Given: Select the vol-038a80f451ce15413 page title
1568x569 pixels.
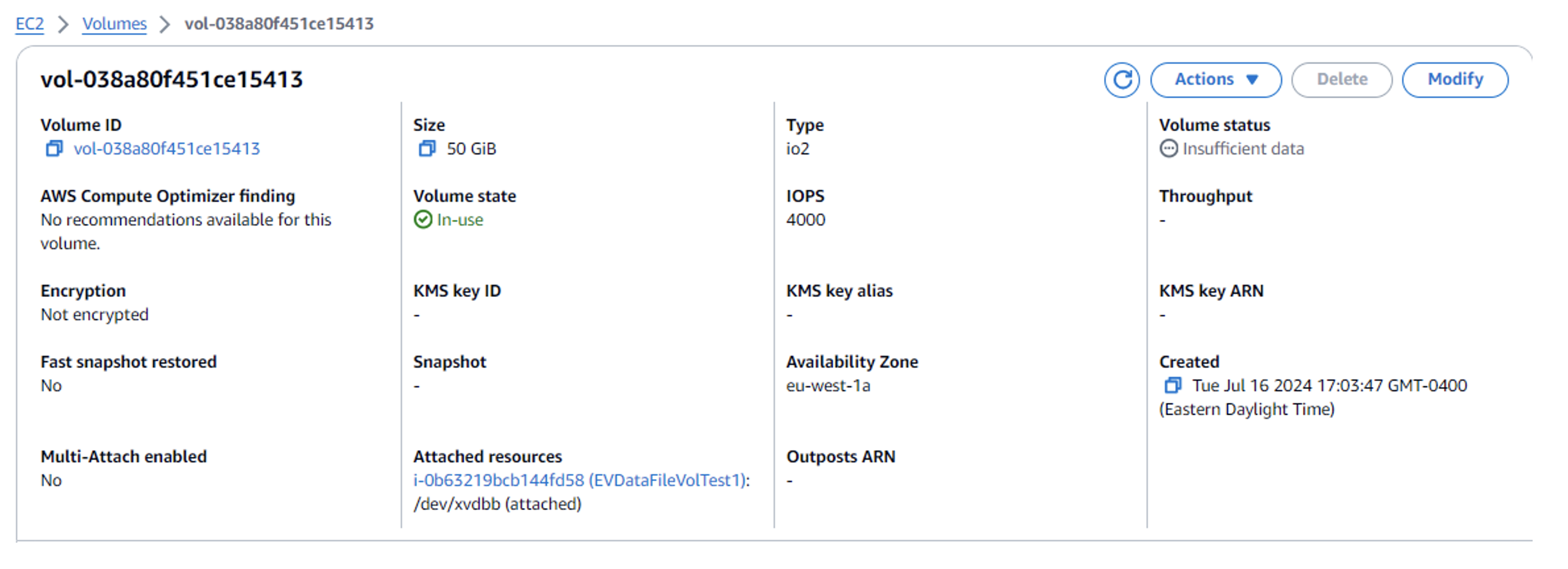Looking at the screenshot, I should click(174, 79).
